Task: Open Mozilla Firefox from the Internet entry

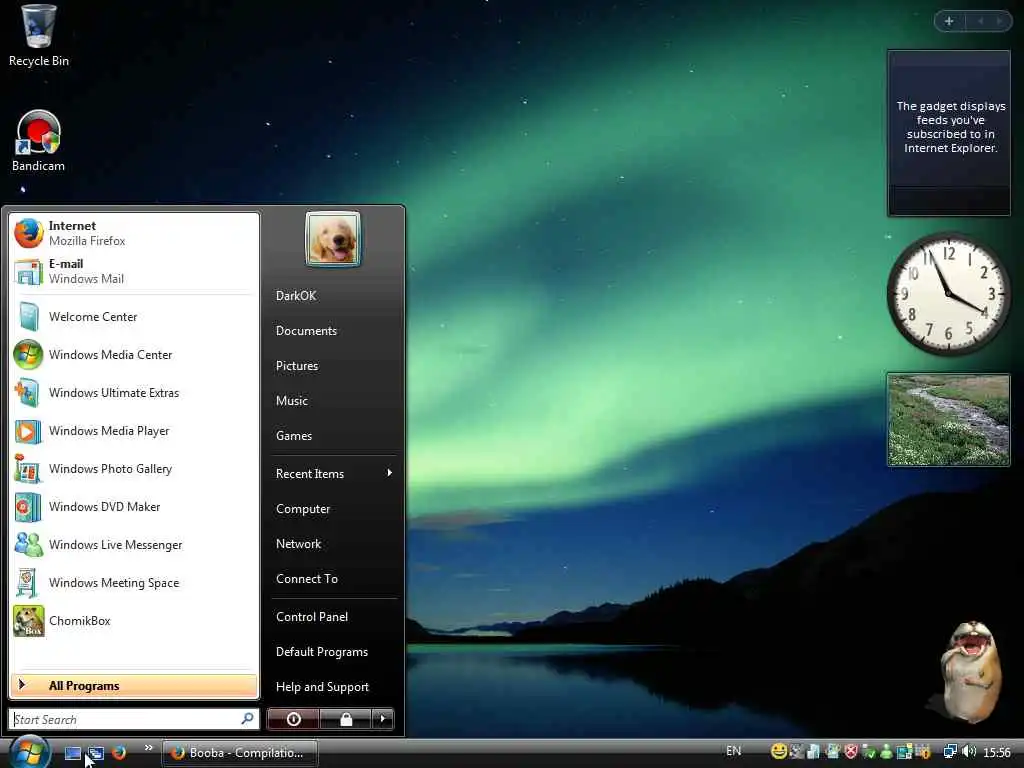Action: click(134, 233)
